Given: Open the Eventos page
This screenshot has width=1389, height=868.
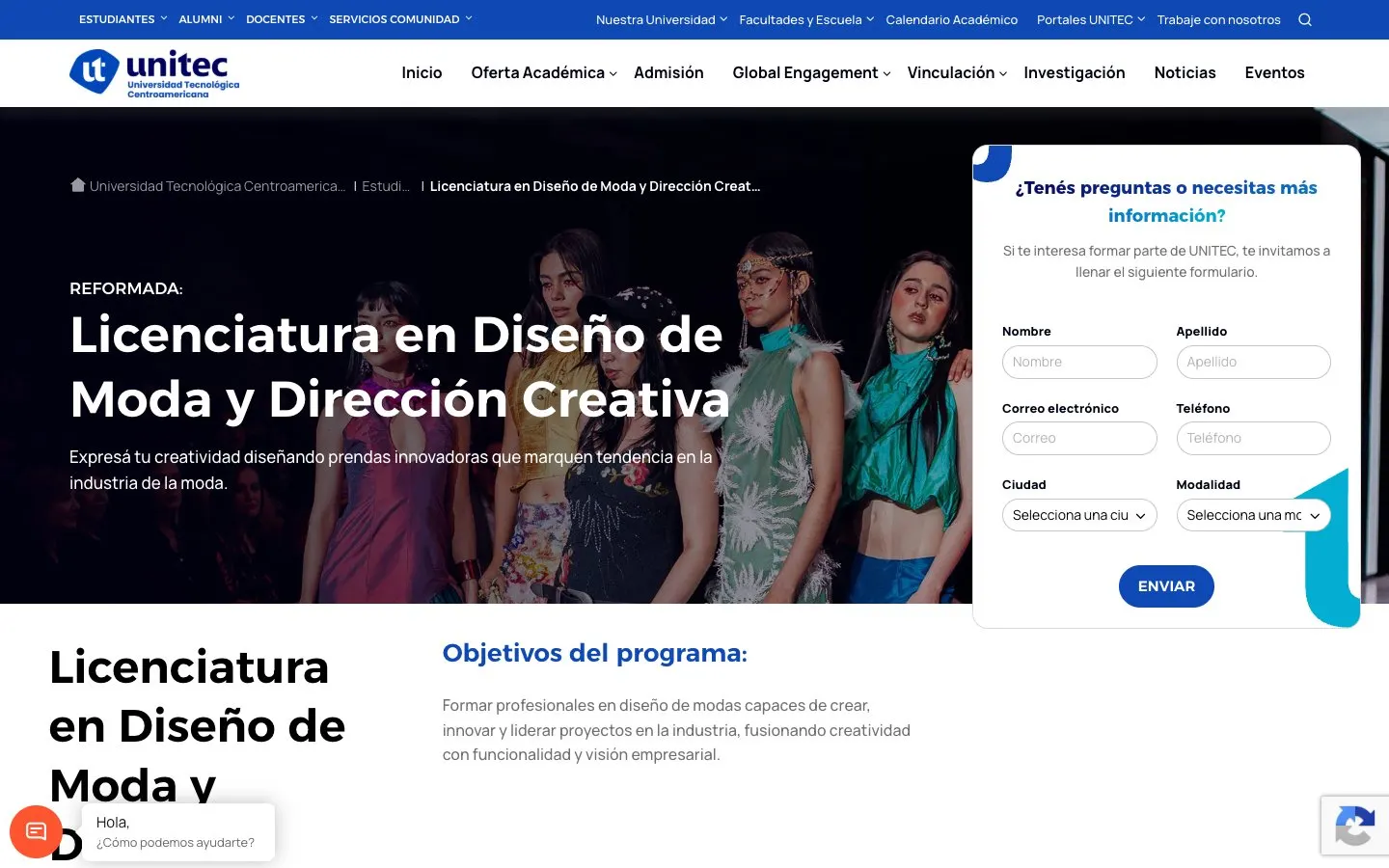Looking at the screenshot, I should tap(1274, 72).
